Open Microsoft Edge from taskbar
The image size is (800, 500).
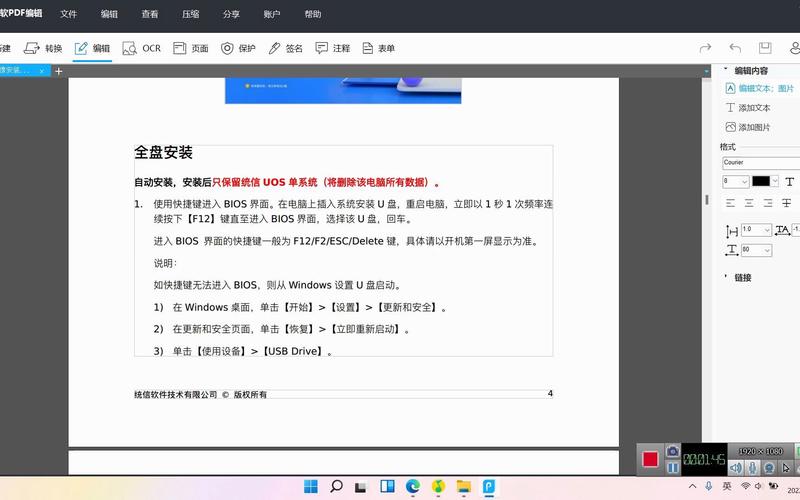(413, 486)
